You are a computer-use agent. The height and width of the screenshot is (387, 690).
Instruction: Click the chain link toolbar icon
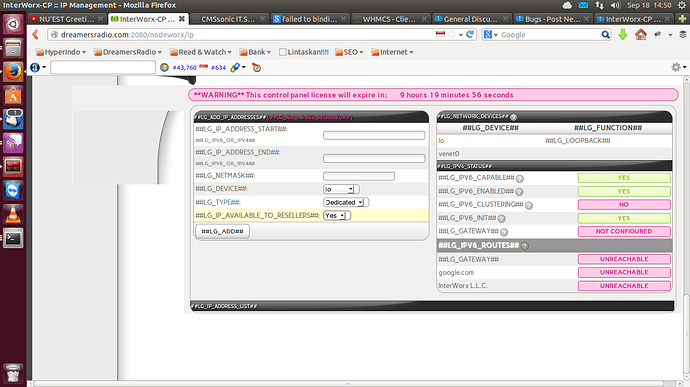coord(235,67)
